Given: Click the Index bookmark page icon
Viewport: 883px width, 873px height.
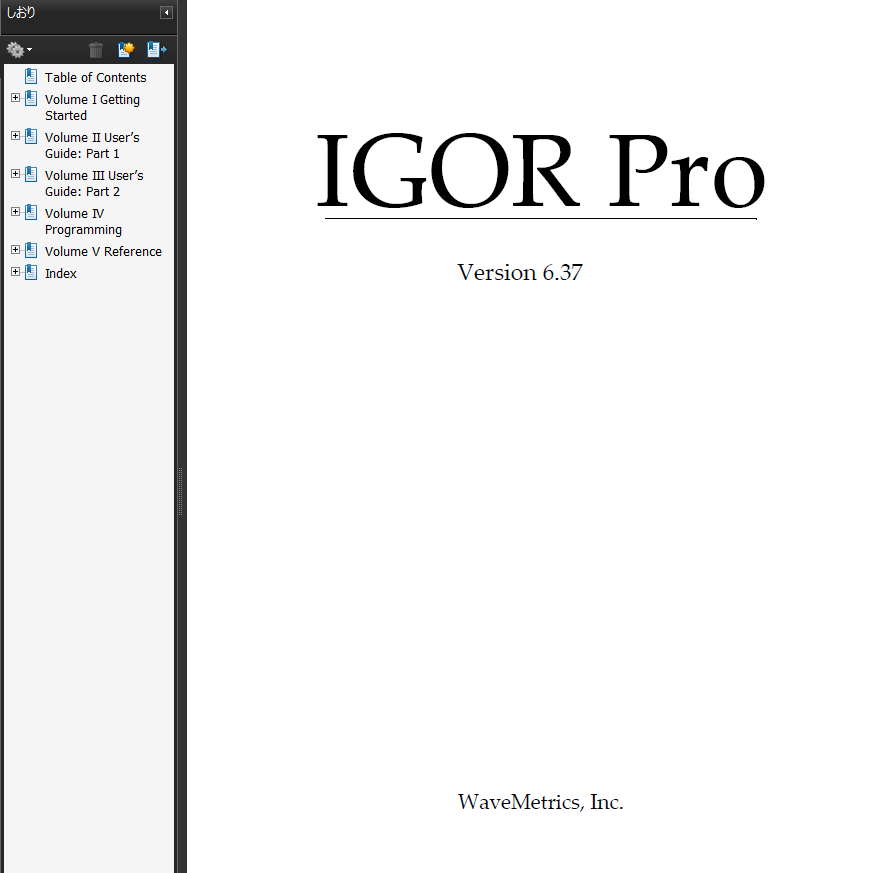Looking at the screenshot, I should click(31, 273).
